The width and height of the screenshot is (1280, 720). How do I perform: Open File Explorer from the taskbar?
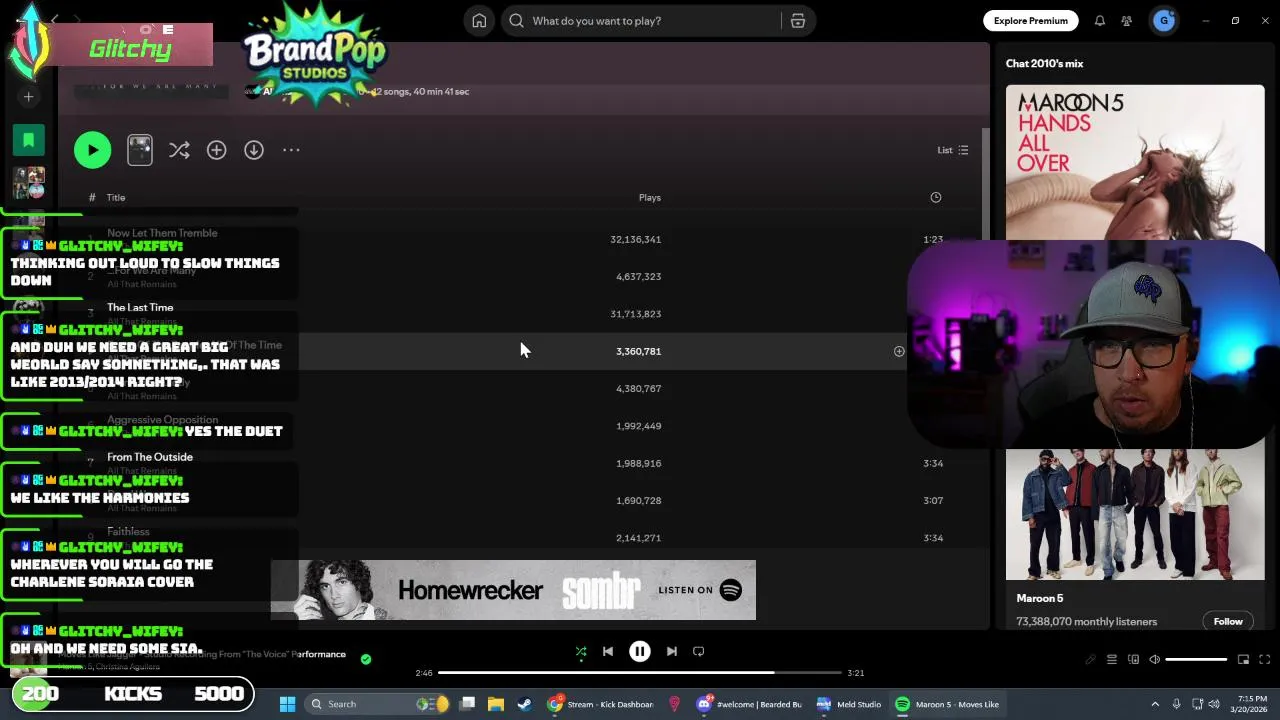(x=496, y=704)
